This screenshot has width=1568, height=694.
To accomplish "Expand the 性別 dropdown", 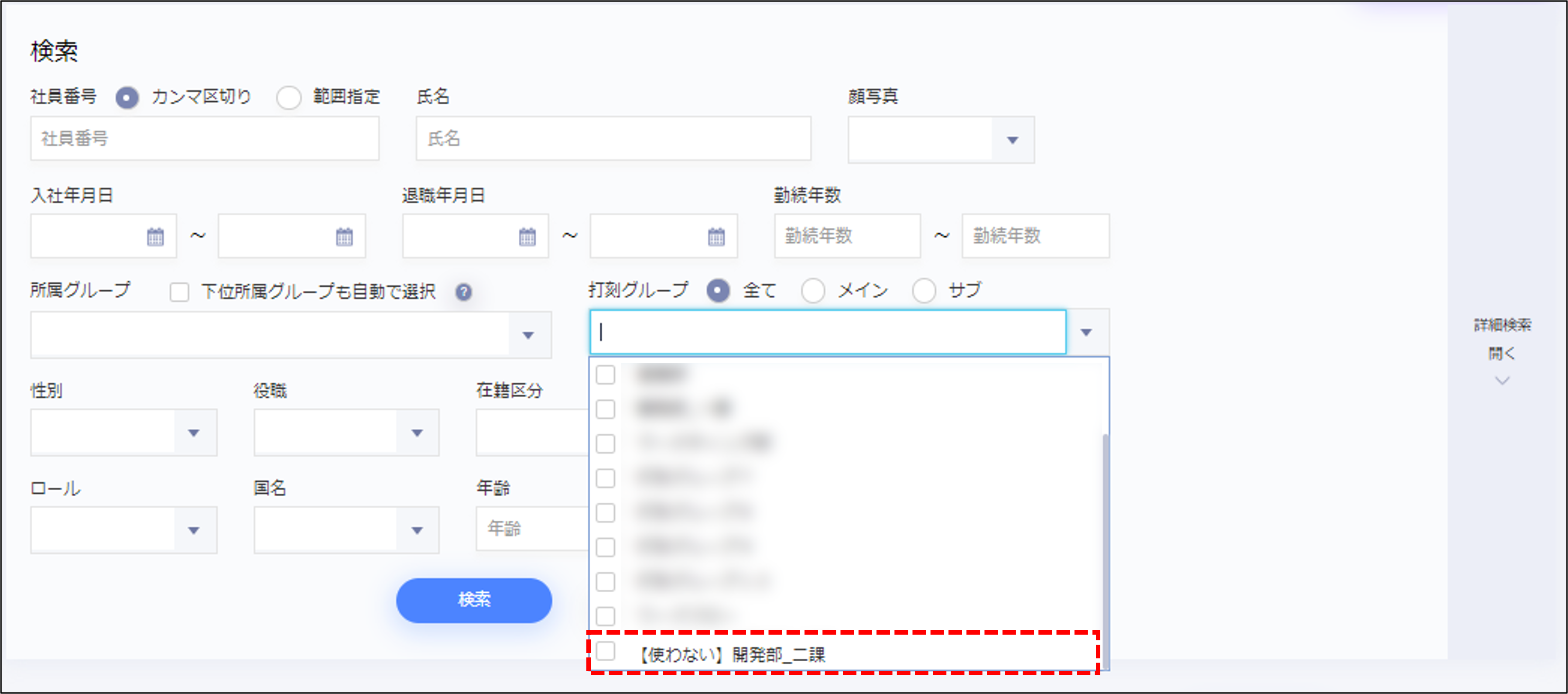I will [194, 433].
